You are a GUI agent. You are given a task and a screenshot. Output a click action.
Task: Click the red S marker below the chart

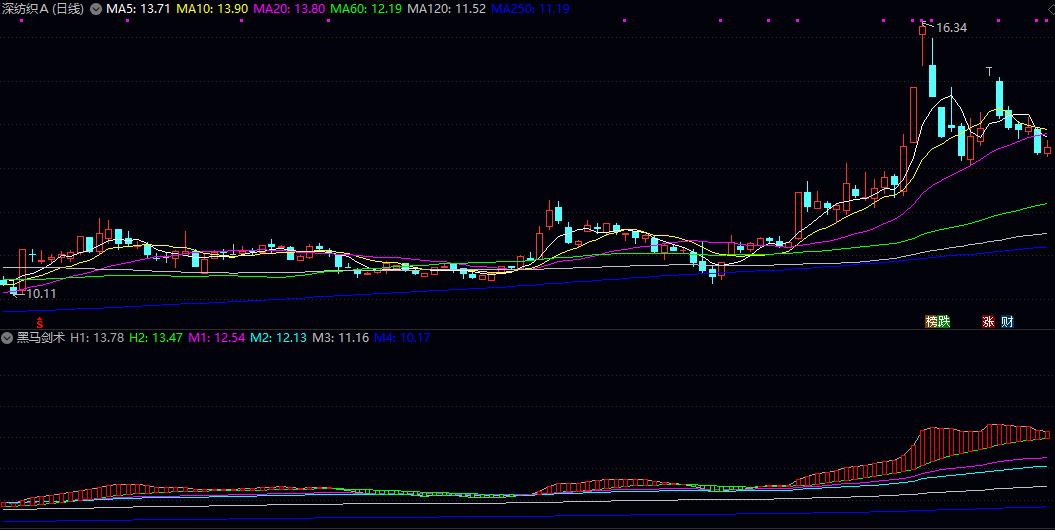[40, 323]
